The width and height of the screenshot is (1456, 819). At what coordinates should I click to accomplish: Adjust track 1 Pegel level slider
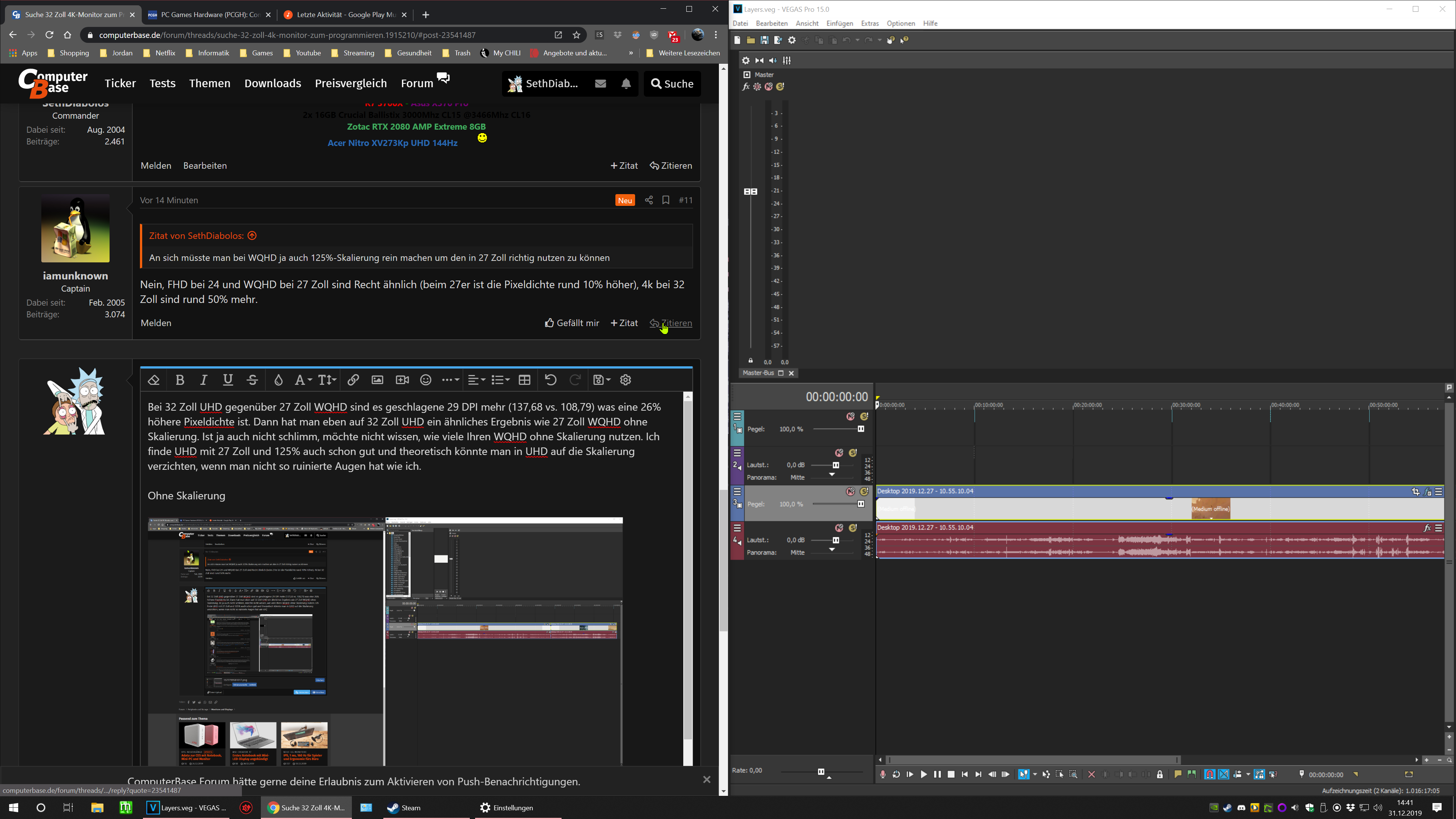point(861,429)
